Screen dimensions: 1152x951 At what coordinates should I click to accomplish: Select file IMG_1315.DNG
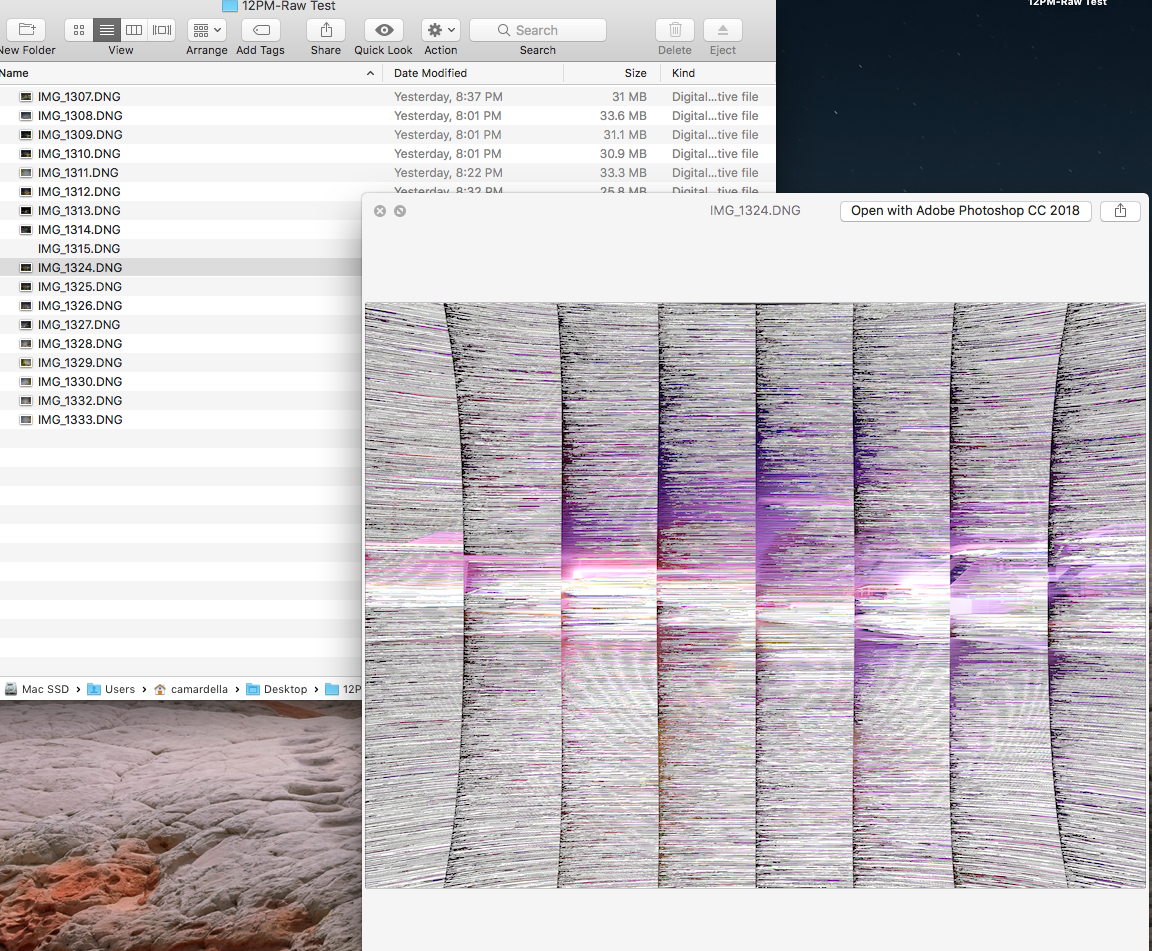pyautogui.click(x=79, y=248)
